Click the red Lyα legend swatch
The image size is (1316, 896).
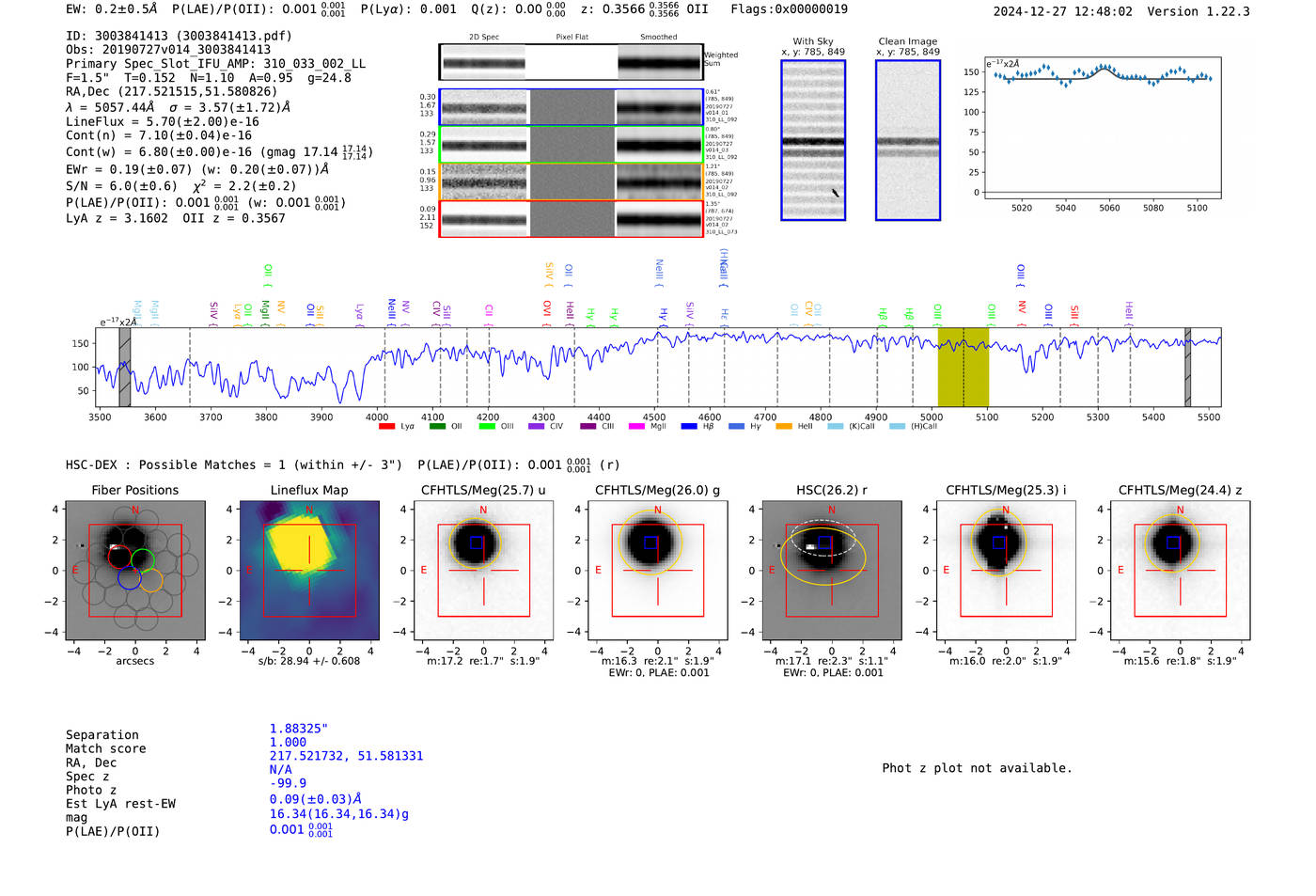(x=386, y=427)
